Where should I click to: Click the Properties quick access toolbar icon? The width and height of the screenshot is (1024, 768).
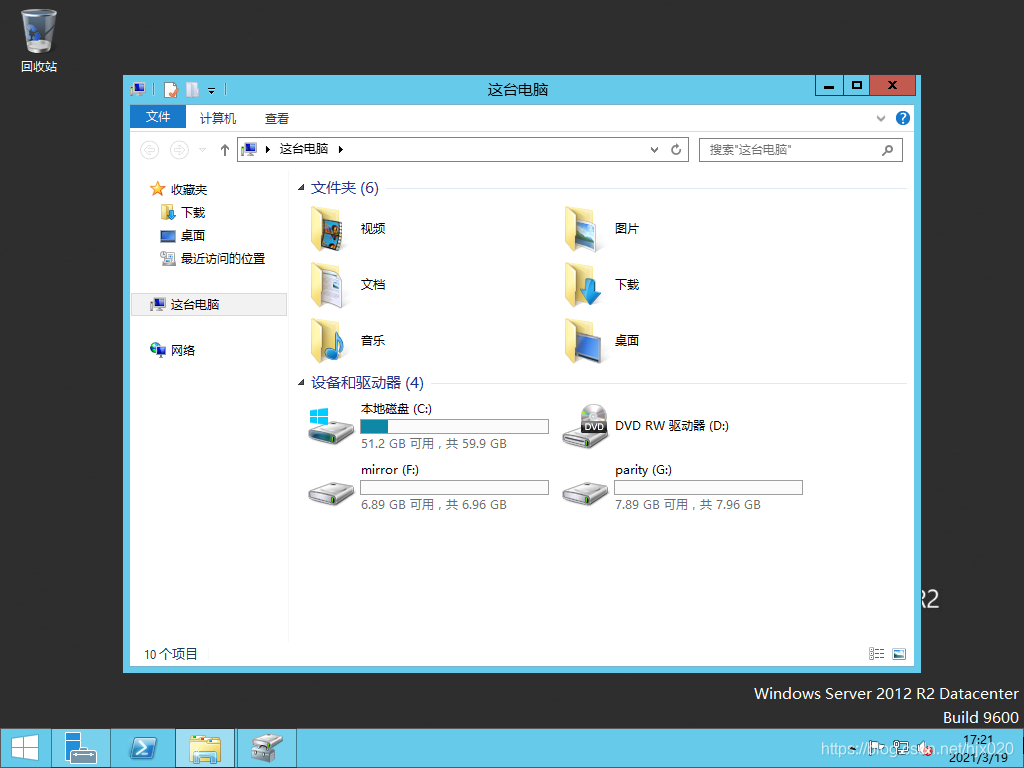(x=170, y=89)
